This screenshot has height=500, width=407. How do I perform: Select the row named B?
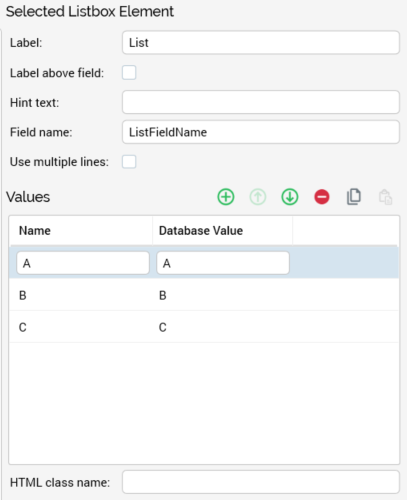click(x=204, y=295)
